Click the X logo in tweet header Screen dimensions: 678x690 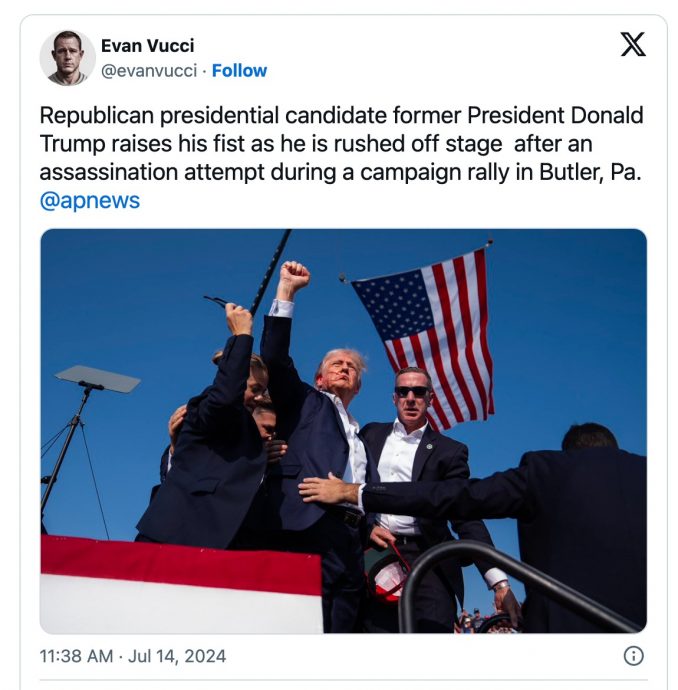click(x=633, y=45)
